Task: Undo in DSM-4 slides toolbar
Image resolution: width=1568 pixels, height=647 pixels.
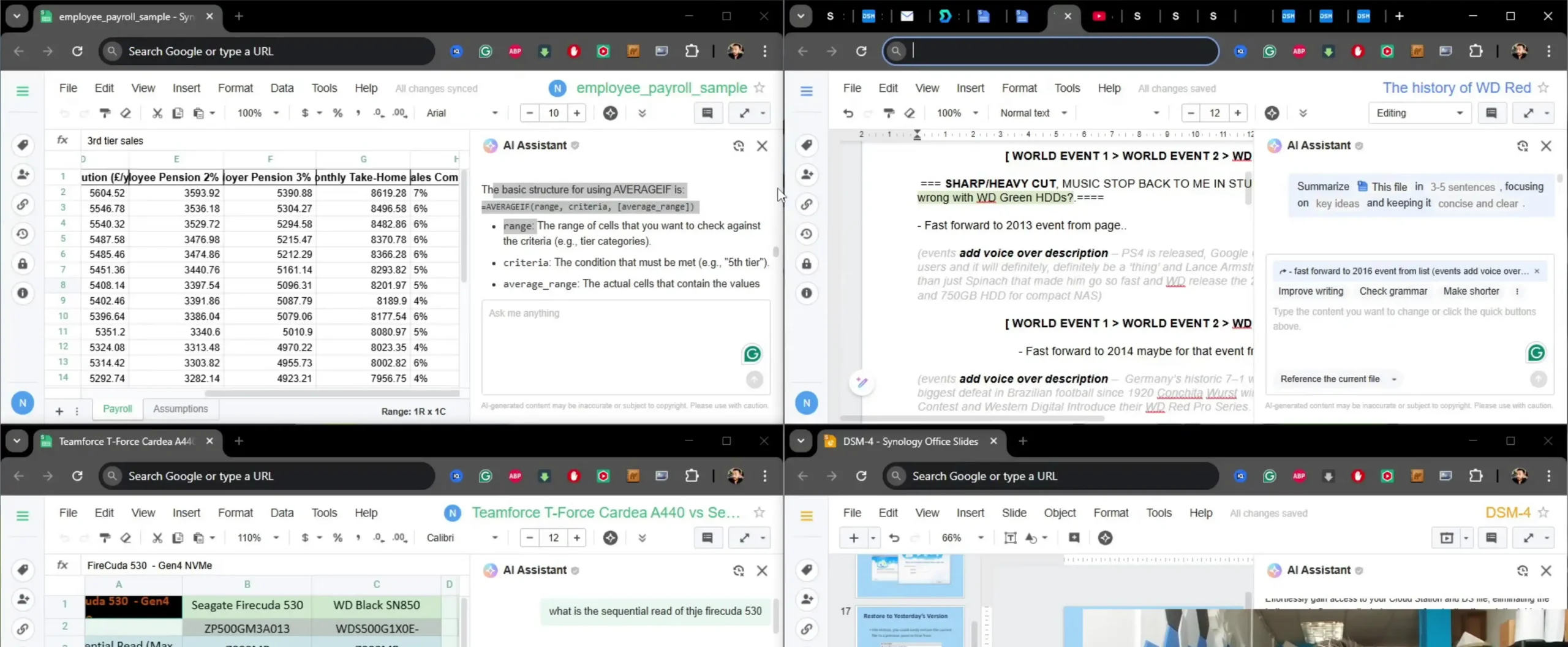Action: [894, 537]
